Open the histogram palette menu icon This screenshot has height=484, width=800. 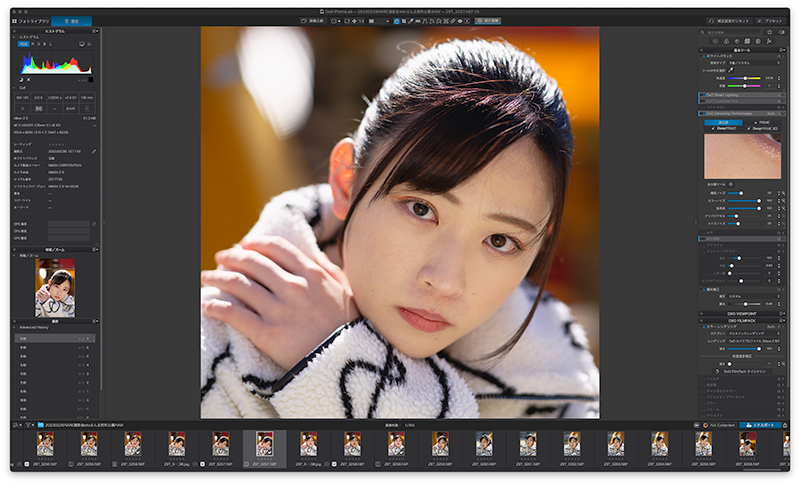point(94,31)
